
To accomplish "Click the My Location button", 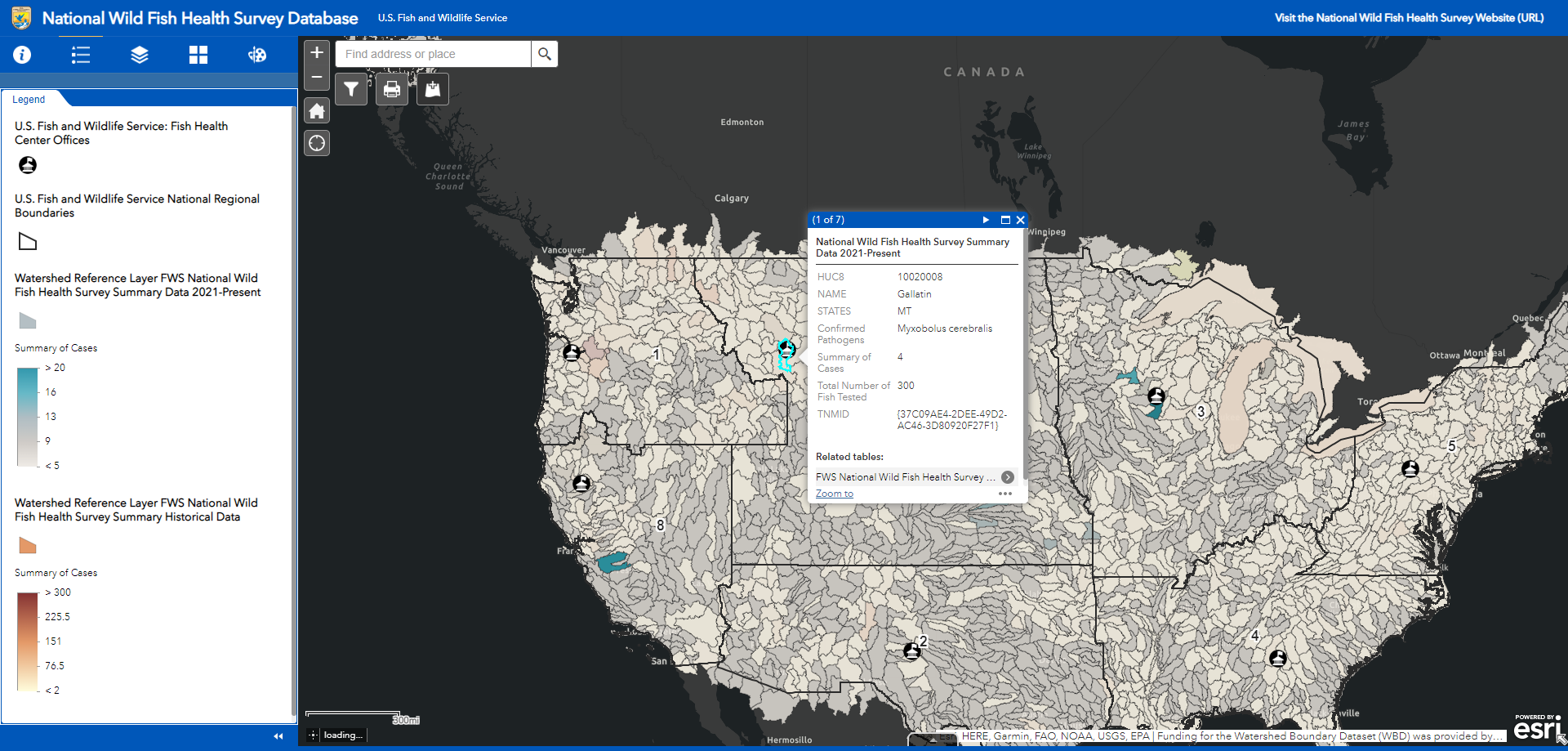I will [x=317, y=143].
